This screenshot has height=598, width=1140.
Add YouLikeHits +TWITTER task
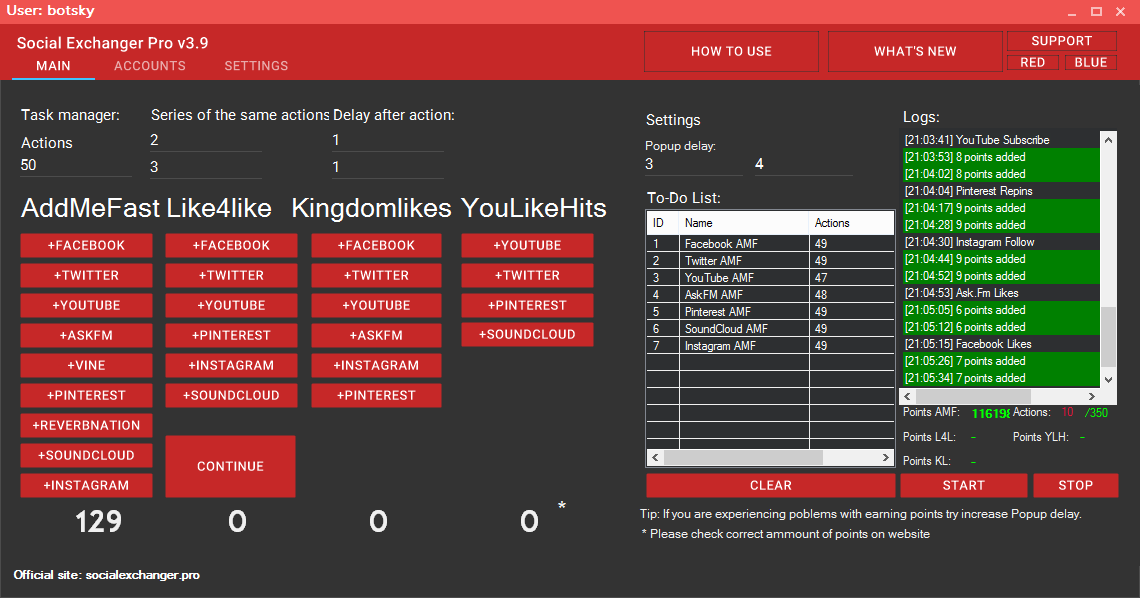tap(527, 275)
